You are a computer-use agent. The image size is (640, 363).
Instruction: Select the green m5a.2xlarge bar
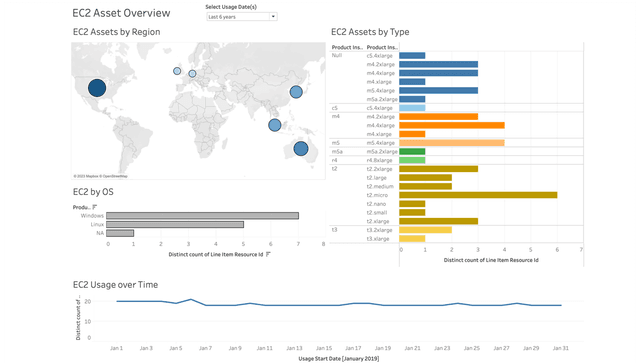[x=412, y=151]
